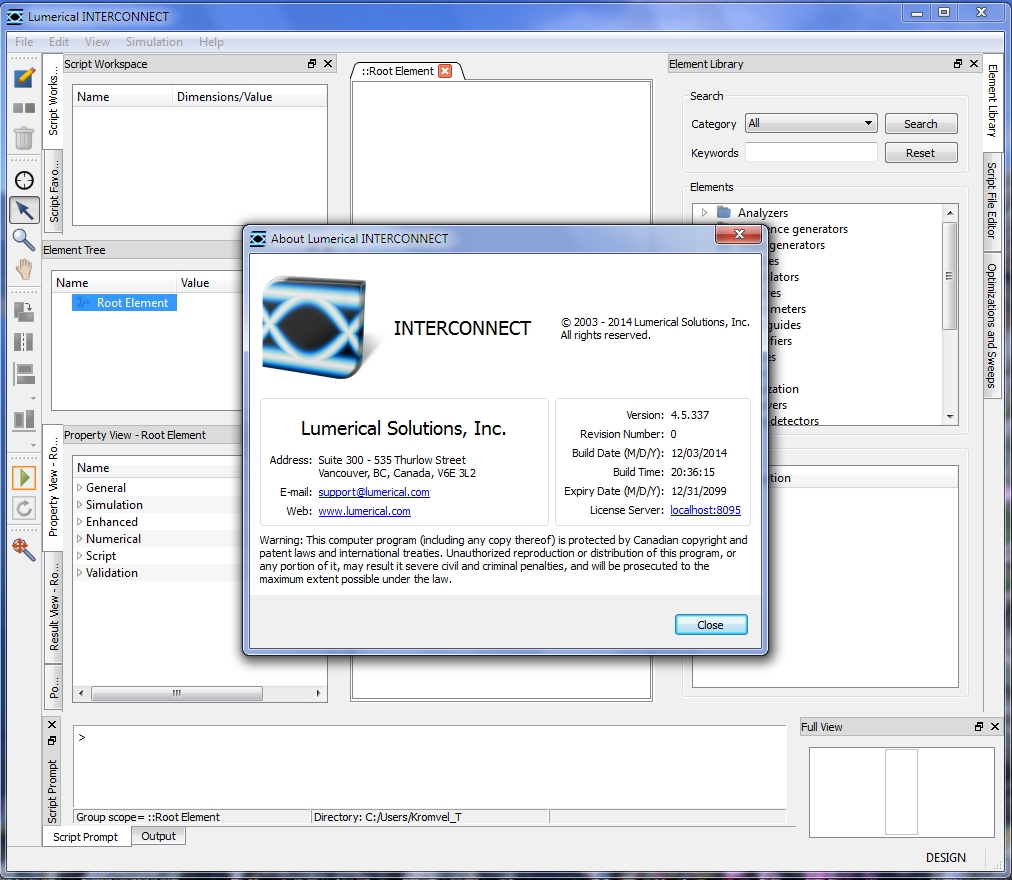Screen dimensions: 1012x880
Task: Click the localhost:8095 license server link
Action: pyautogui.click(x=705, y=510)
